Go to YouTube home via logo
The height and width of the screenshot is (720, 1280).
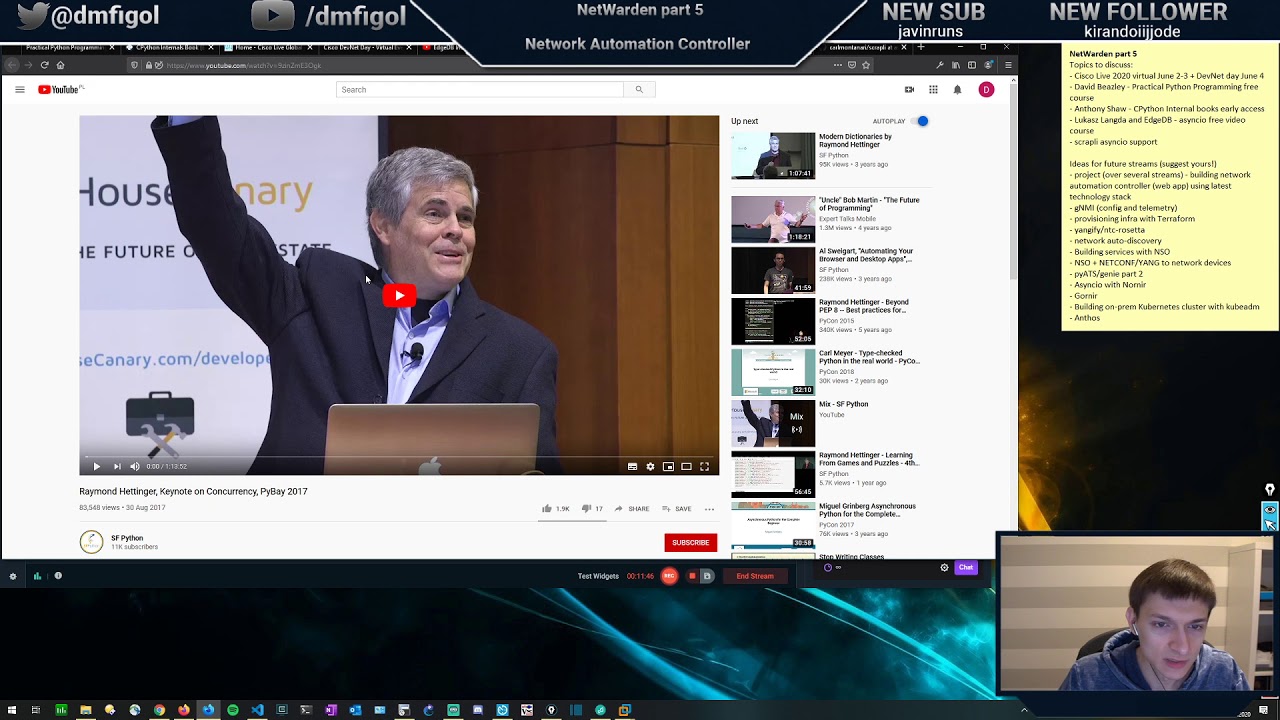point(60,90)
